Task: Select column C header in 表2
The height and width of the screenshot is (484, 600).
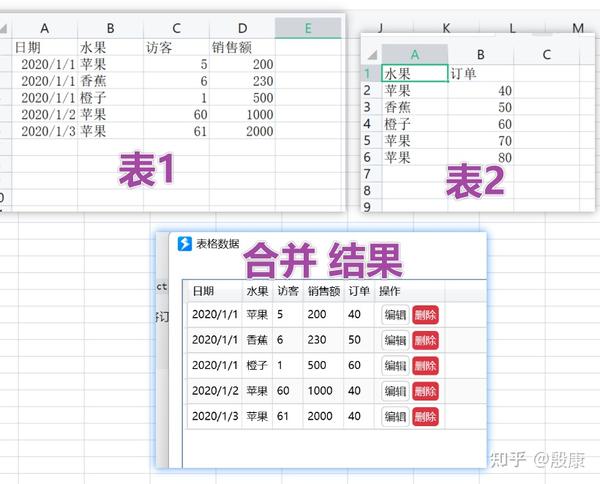Action: [x=546, y=55]
